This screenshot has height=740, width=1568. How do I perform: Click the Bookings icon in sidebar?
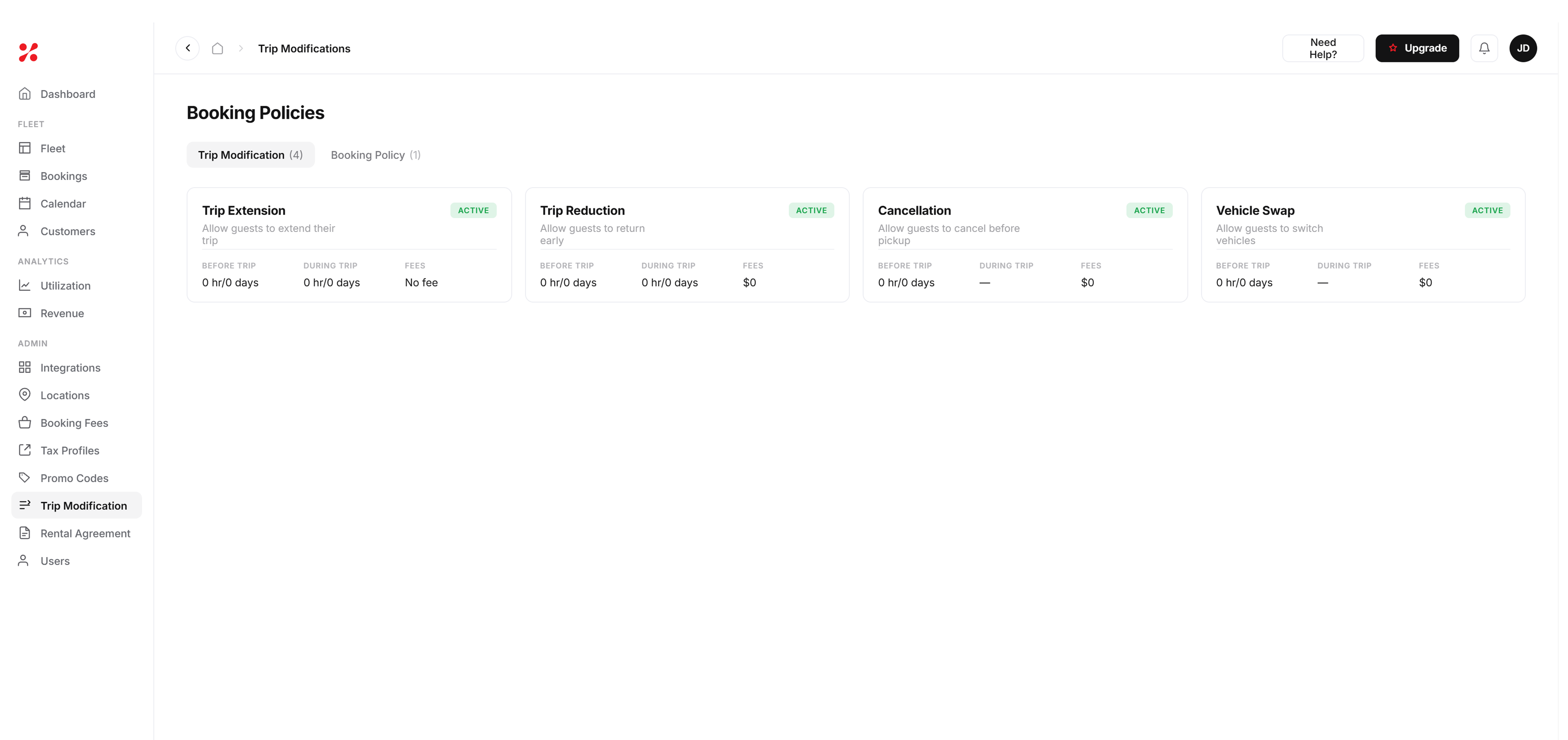[x=24, y=176]
